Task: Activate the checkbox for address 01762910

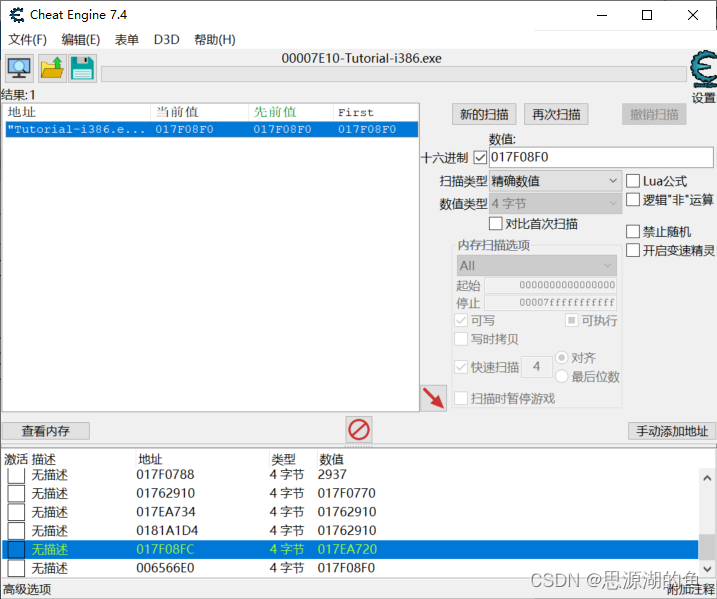Action: click(x=16, y=493)
